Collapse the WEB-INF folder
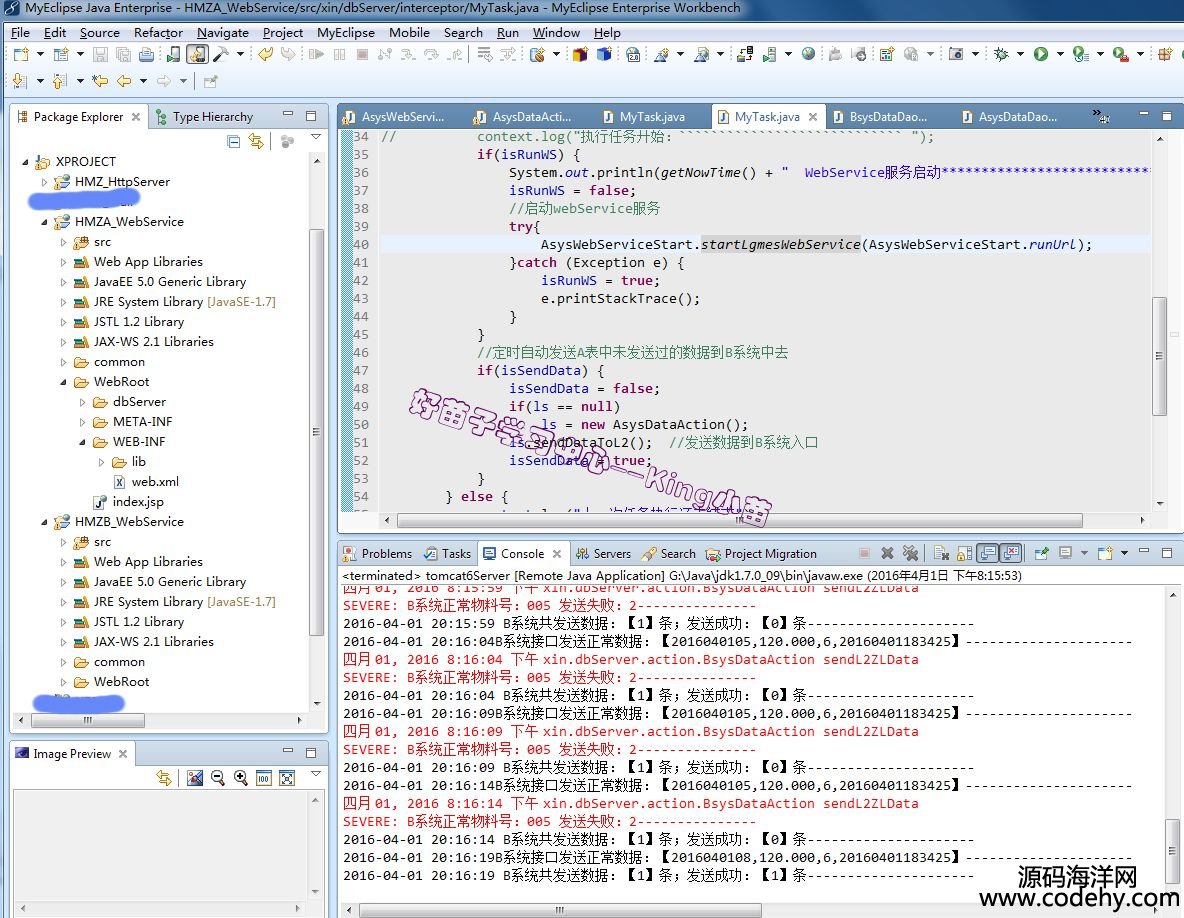Viewport: 1184px width, 918px height. coord(82,442)
